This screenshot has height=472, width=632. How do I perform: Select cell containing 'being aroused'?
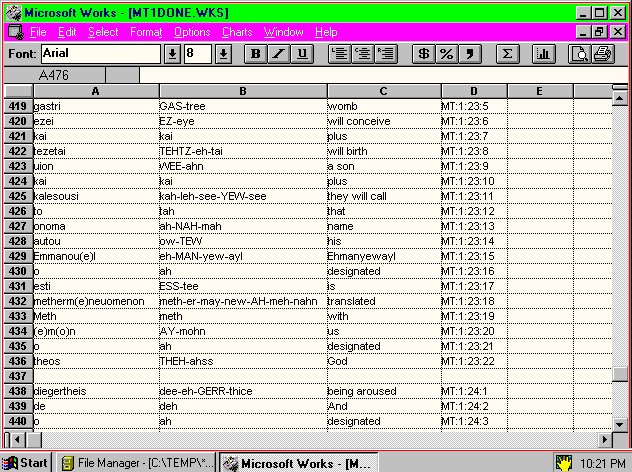coord(384,391)
